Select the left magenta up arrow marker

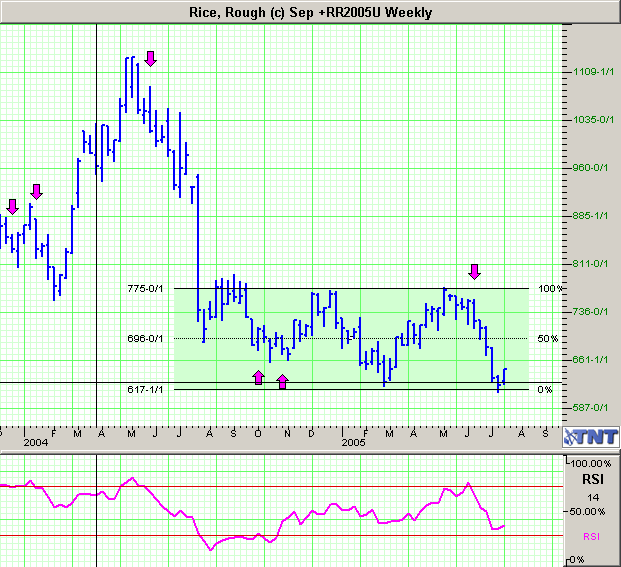click(258, 377)
